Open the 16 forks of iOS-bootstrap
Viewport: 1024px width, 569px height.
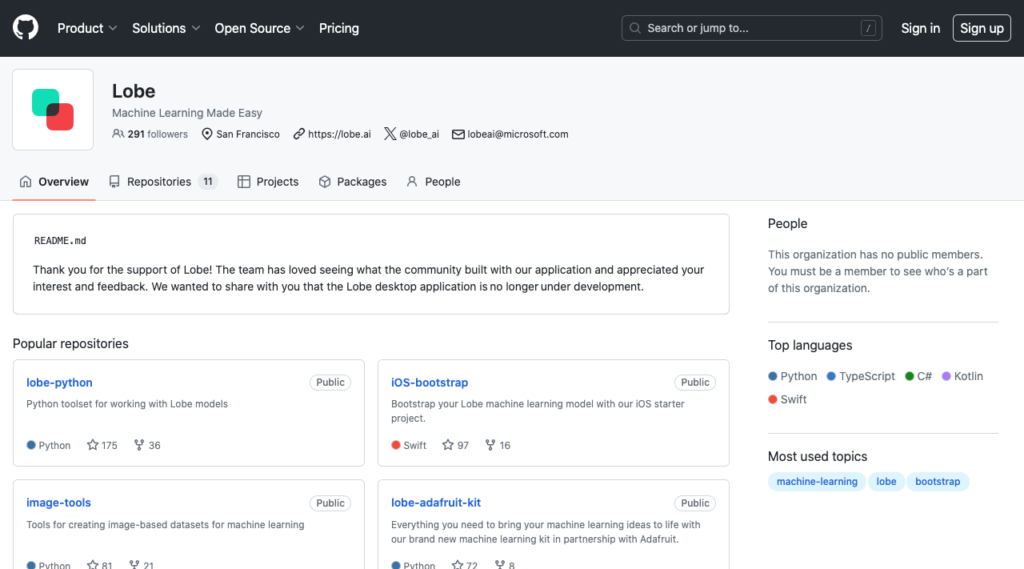(498, 445)
